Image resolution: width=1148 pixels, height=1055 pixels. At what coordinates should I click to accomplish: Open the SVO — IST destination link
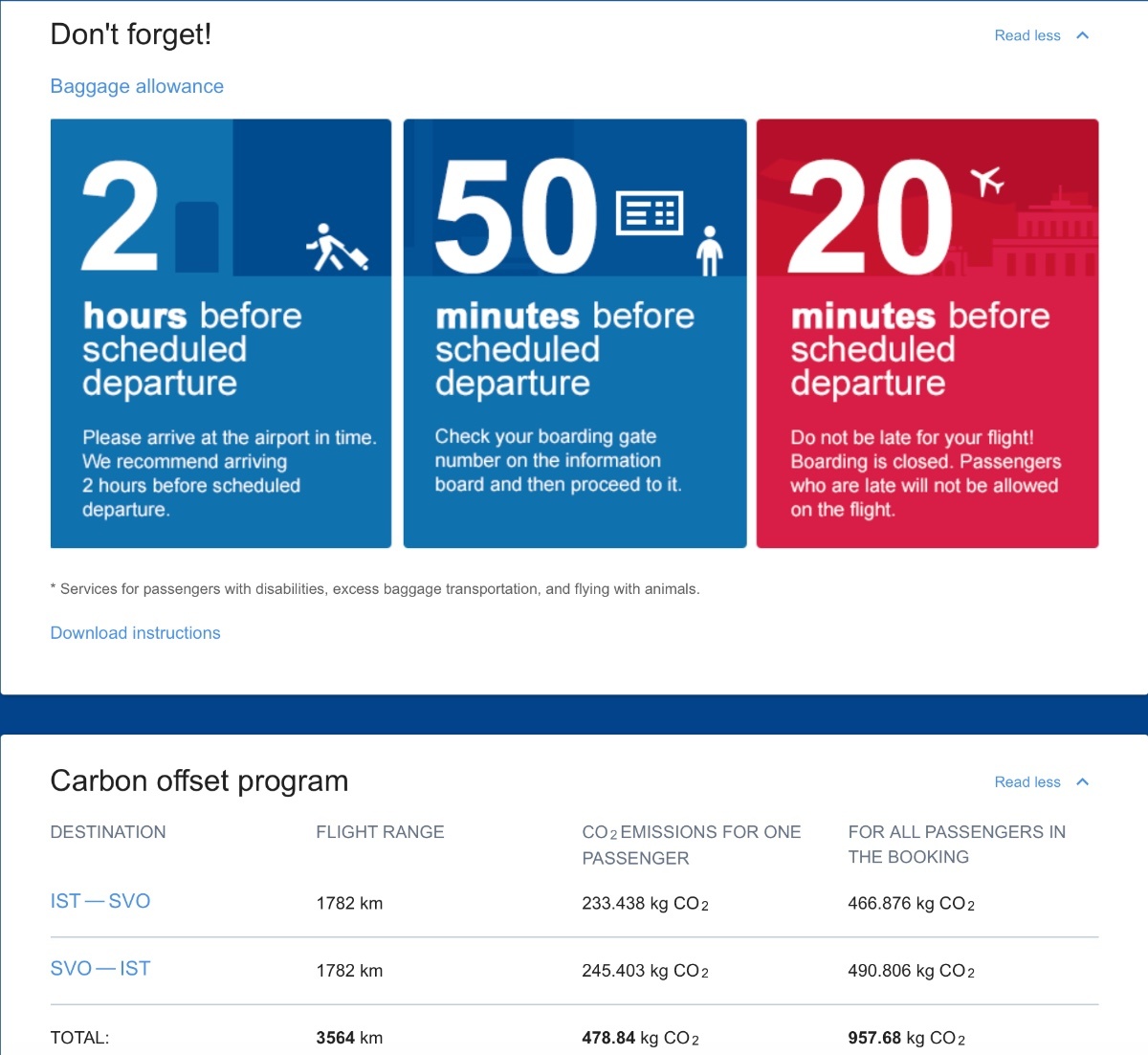coord(100,968)
